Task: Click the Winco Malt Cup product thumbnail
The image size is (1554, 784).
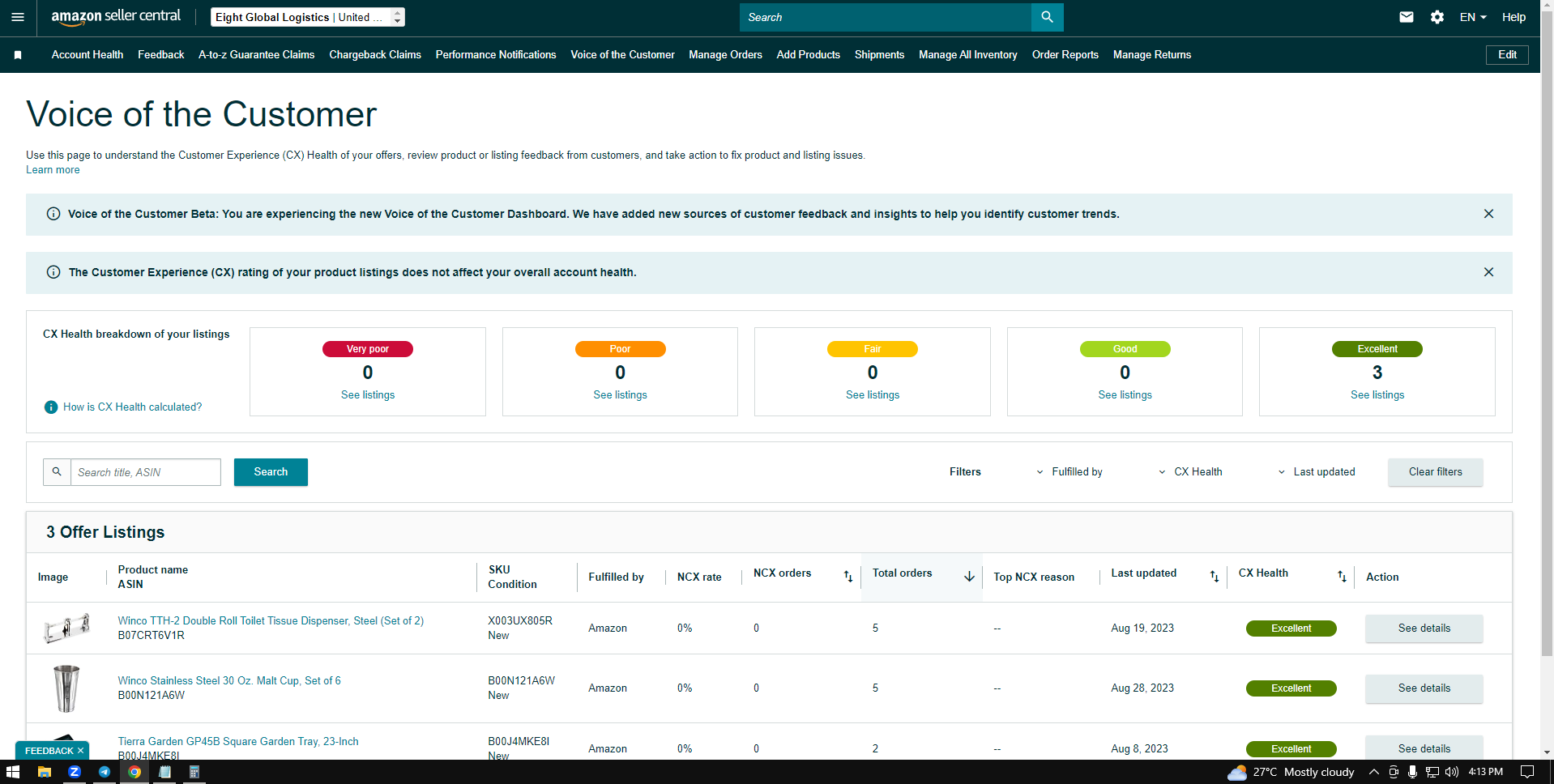Action: point(66,688)
